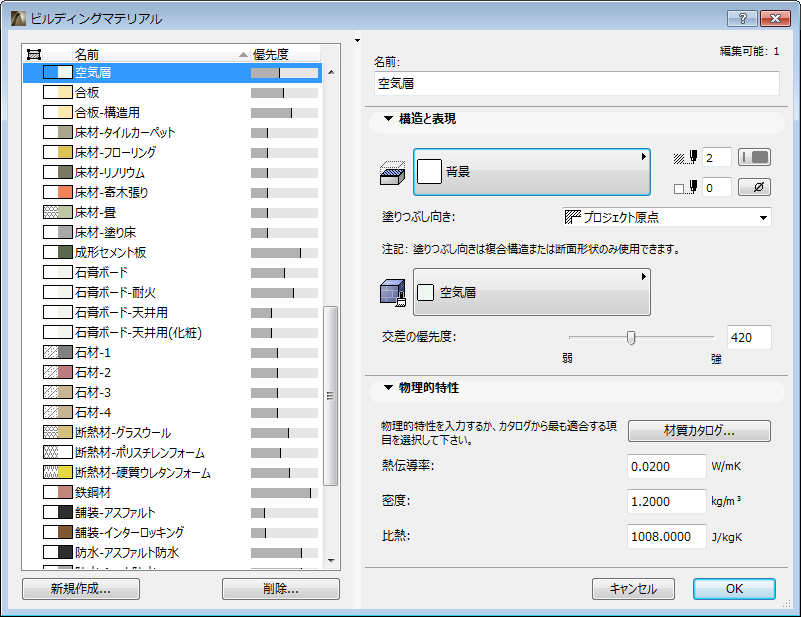Click the surface material paint icon
801x617 pixels.
[393, 293]
